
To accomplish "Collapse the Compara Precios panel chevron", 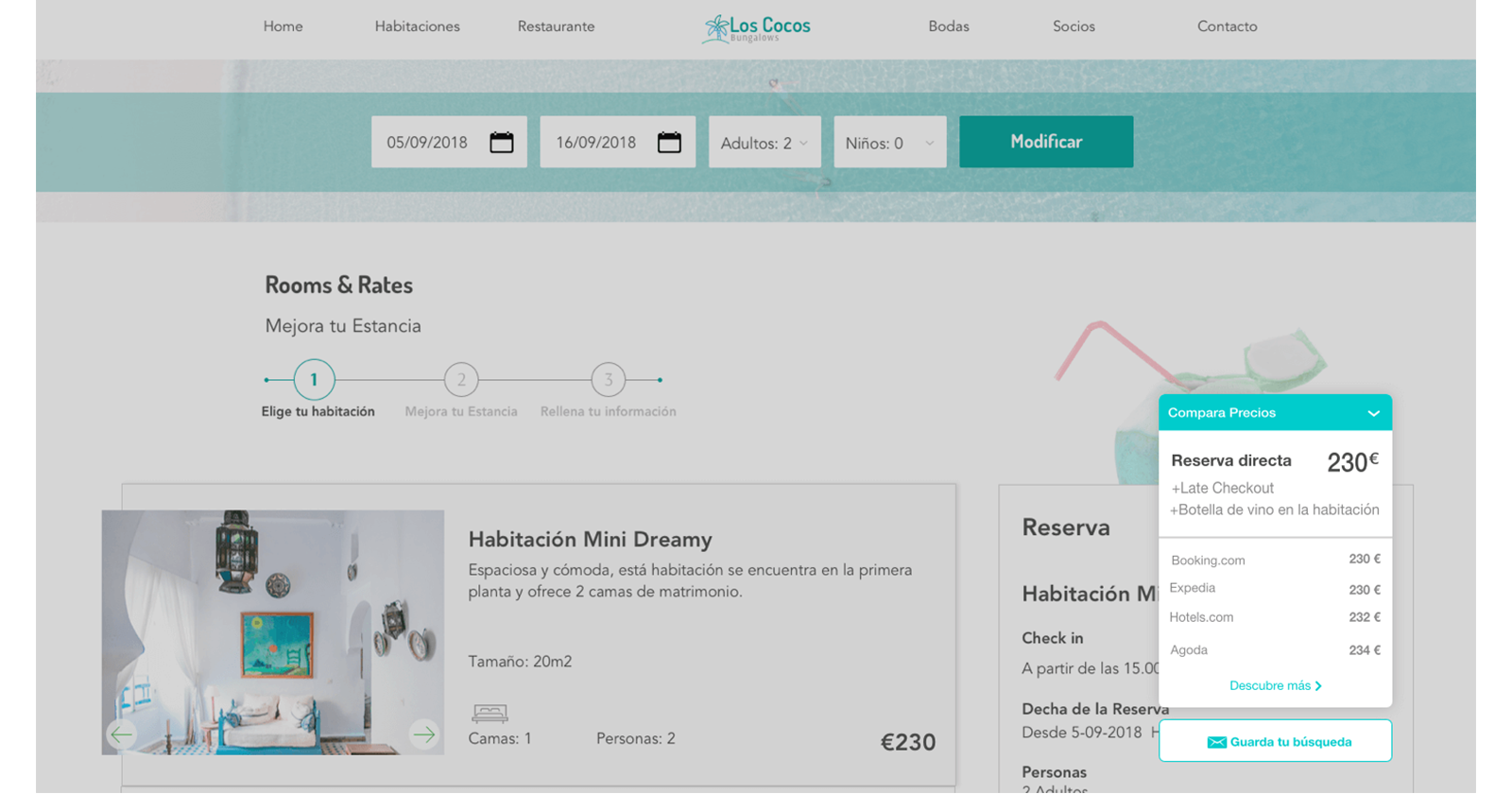I will [1373, 413].
